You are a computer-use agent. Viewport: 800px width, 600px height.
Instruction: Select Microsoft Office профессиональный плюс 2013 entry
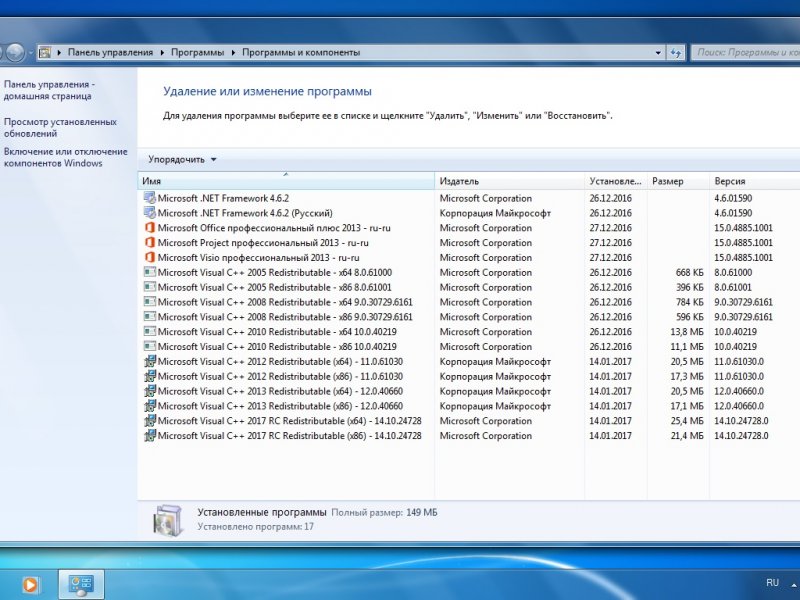coord(274,228)
